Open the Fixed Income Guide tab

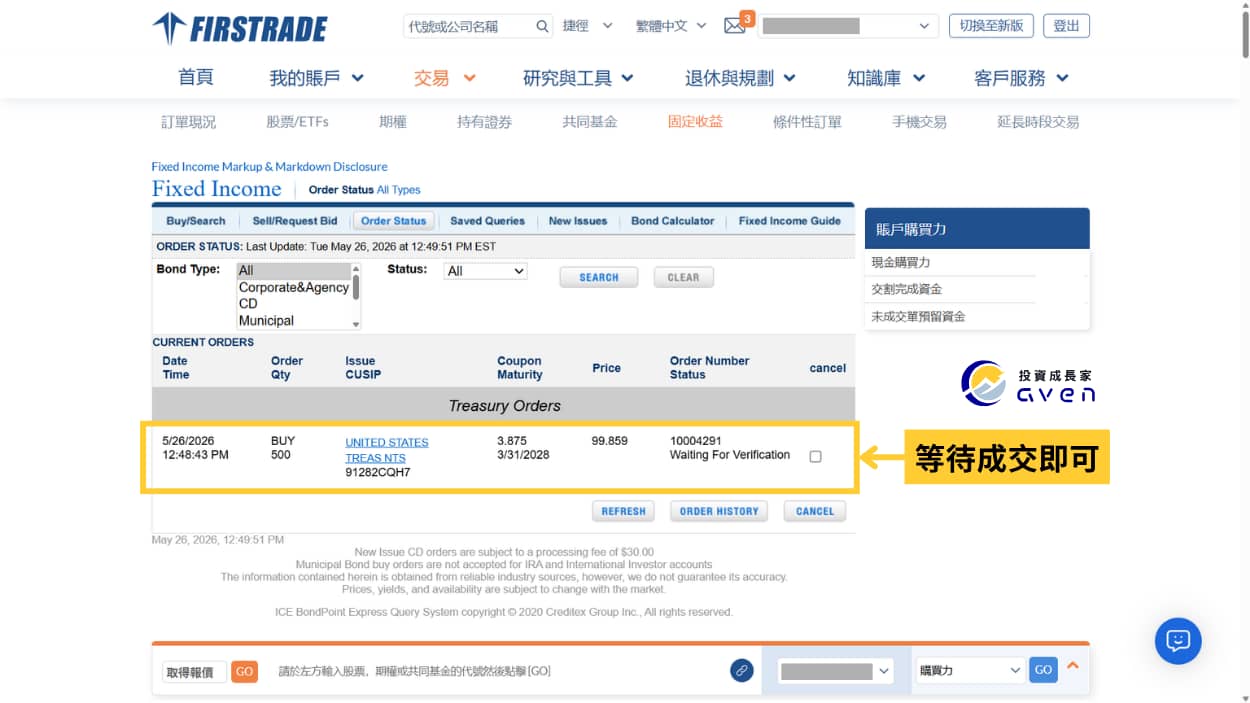pyautogui.click(x=790, y=221)
